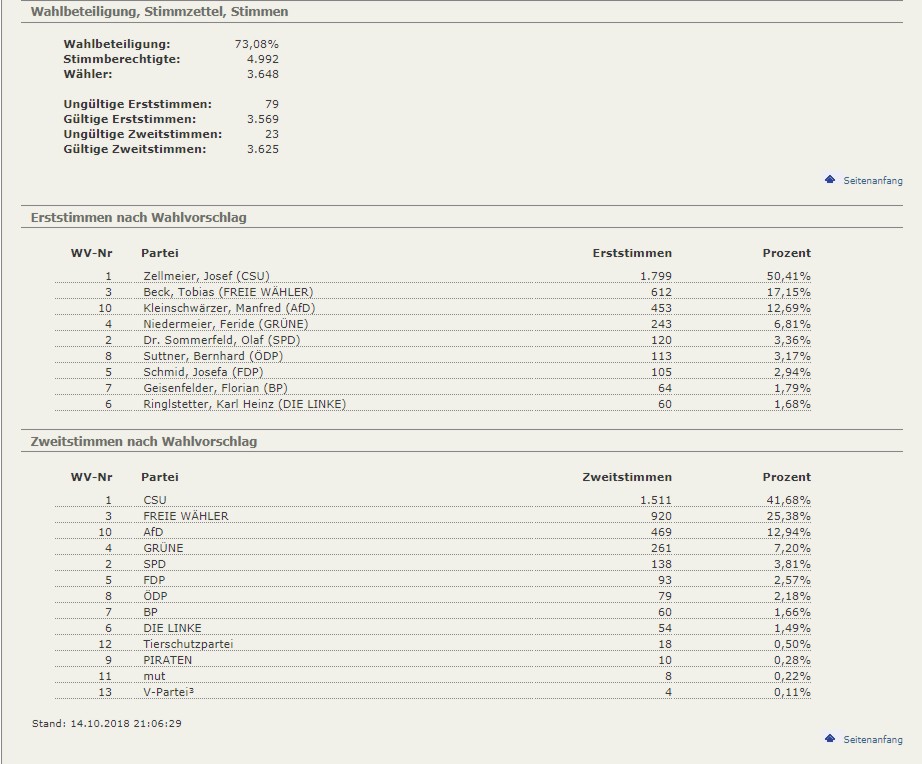This screenshot has width=922, height=764.
Task: Select the Gültige Erststimmen value 3.569
Action: (263, 119)
